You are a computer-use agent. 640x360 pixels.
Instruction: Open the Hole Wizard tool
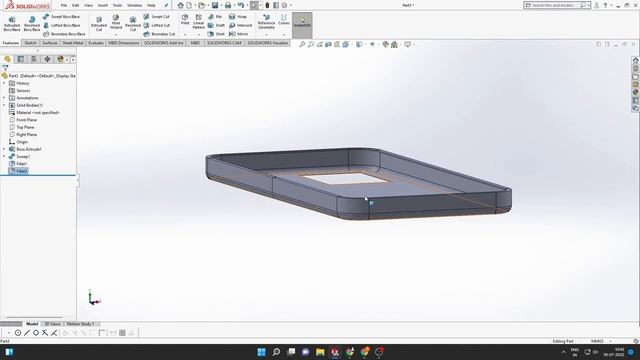point(116,22)
